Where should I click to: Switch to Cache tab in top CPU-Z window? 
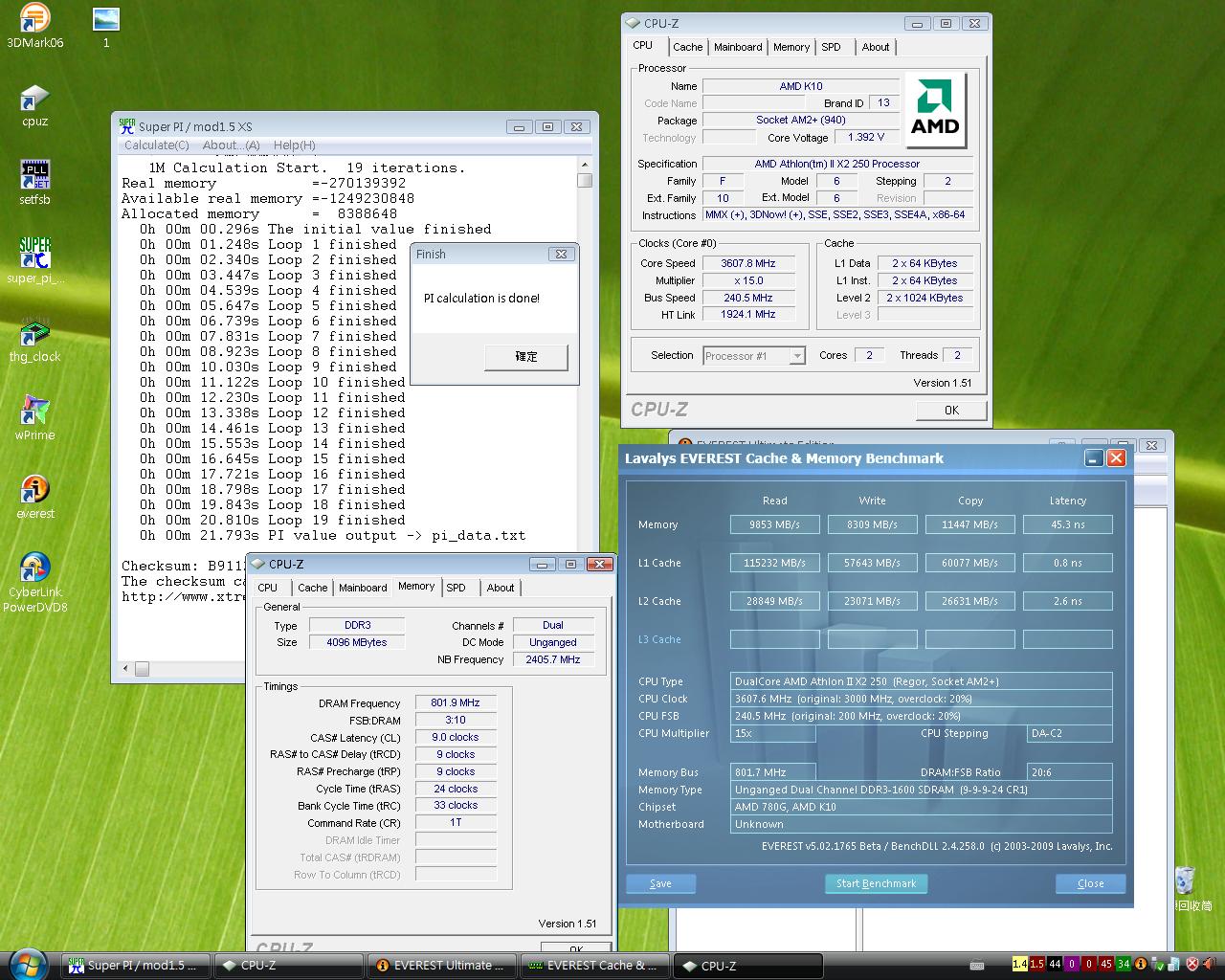[687, 47]
